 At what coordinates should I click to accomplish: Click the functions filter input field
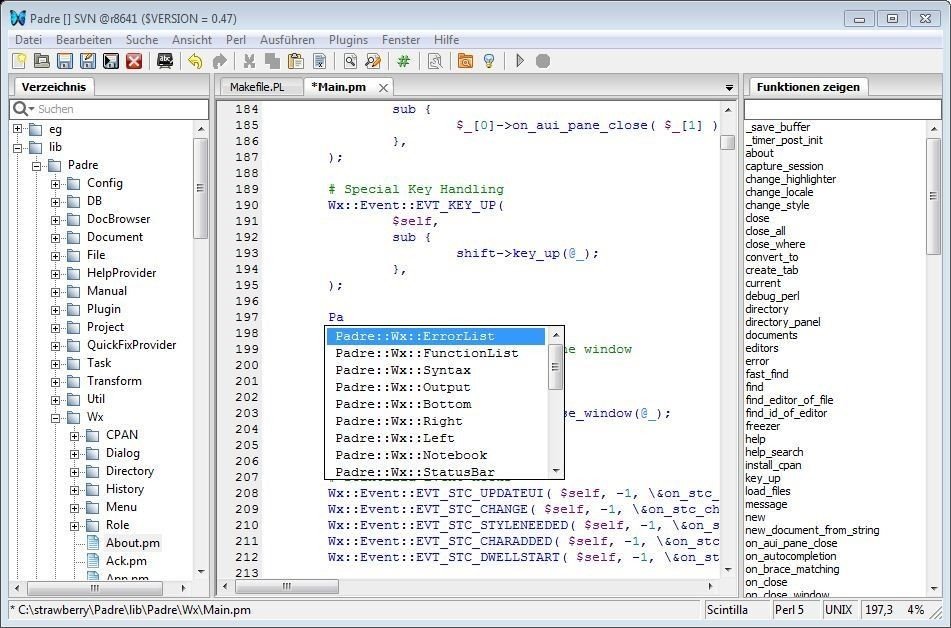[842, 109]
